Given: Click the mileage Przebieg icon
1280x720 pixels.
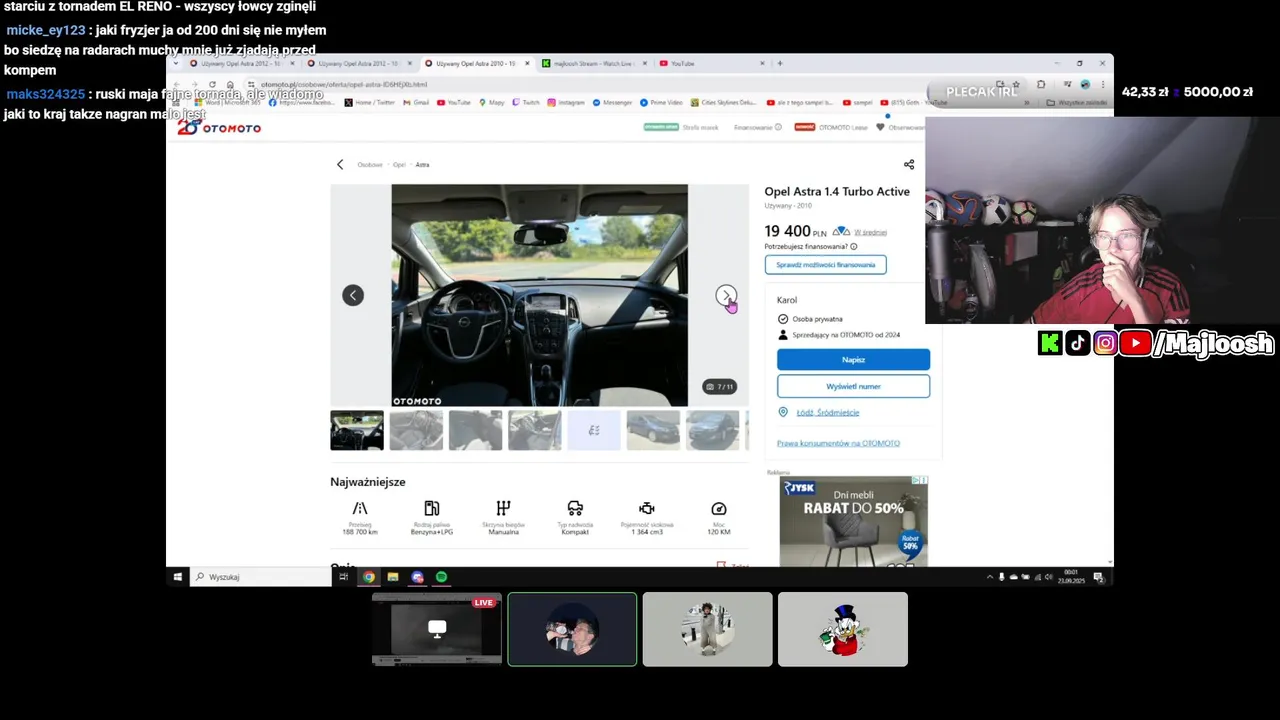Looking at the screenshot, I should click(x=360, y=508).
